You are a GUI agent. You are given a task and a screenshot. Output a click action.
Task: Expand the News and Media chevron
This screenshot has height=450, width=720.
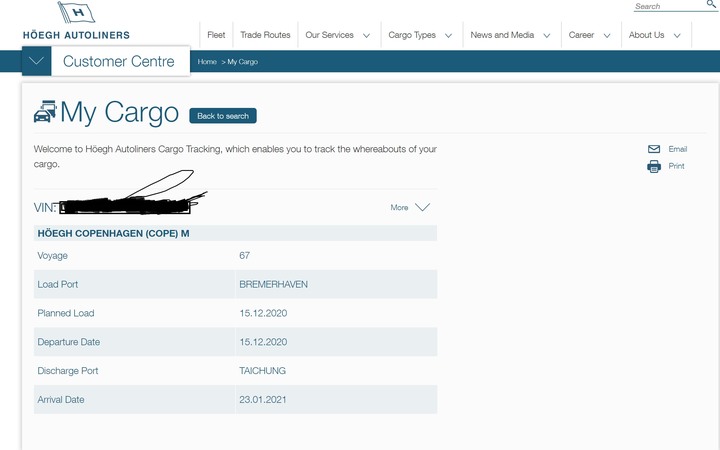[547, 35]
